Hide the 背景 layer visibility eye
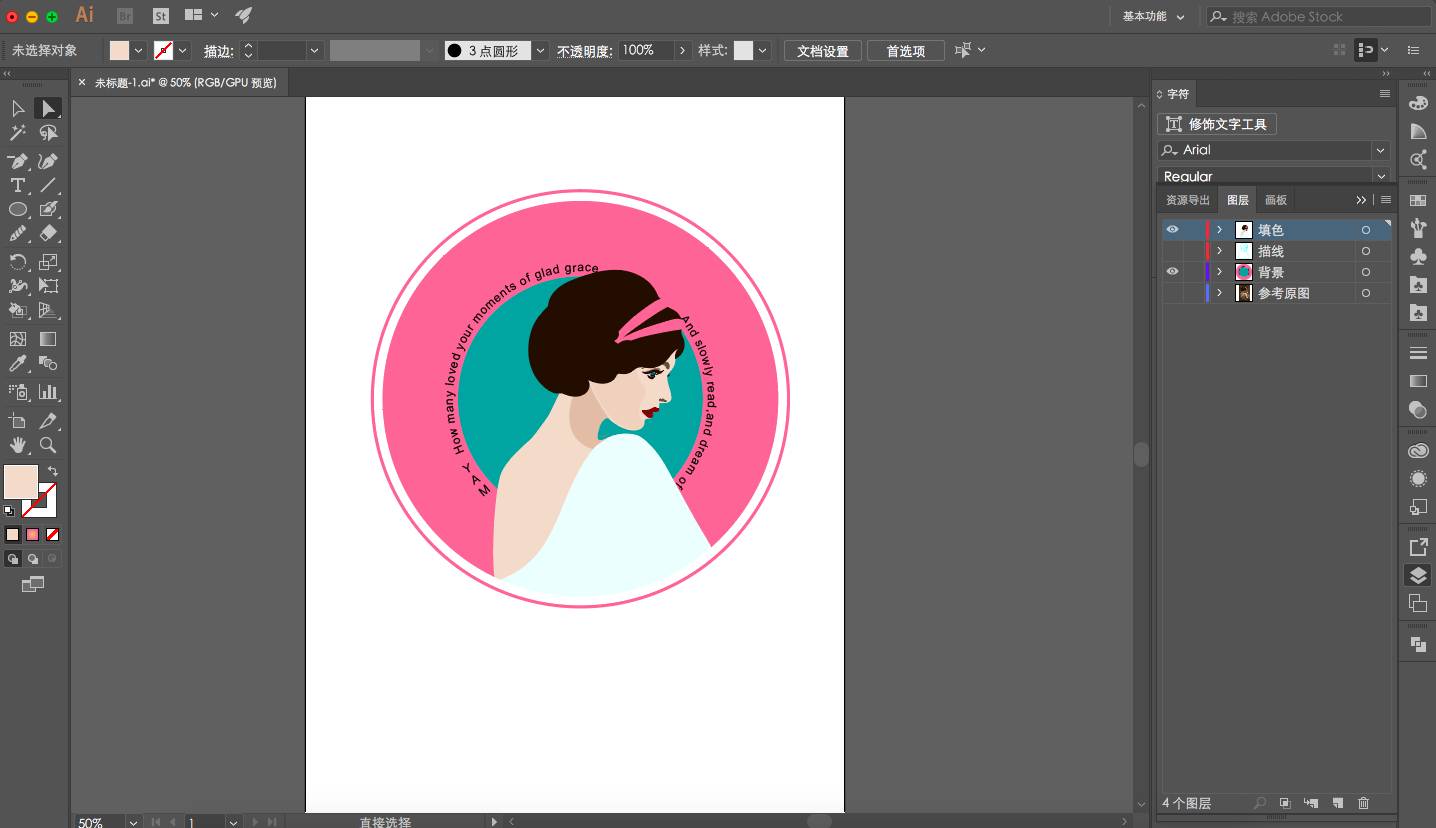 point(1172,272)
